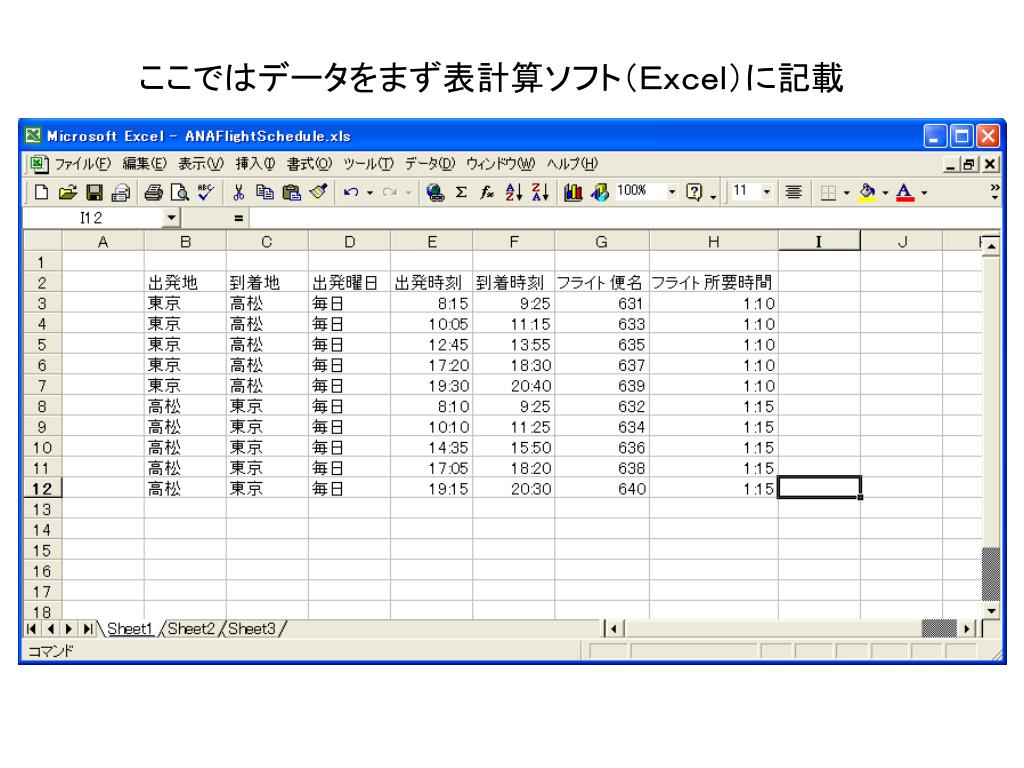Open the Office Assistant help icon

694,192
